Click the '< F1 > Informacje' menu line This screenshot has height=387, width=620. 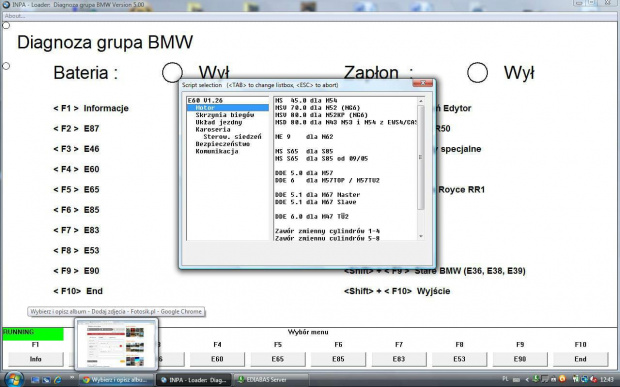pyautogui.click(x=91, y=108)
